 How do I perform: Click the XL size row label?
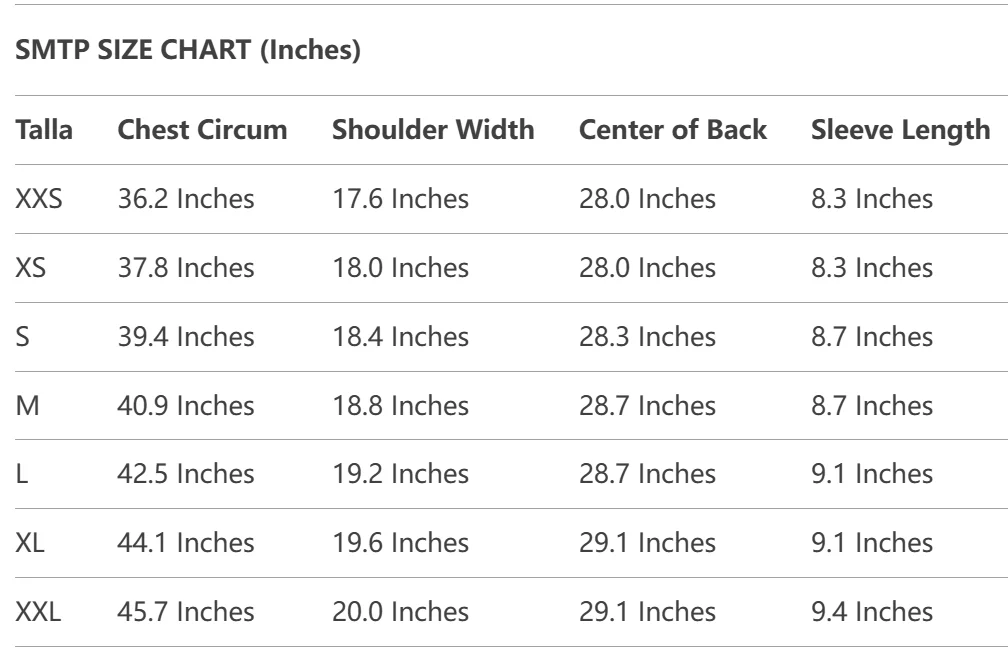(30, 543)
